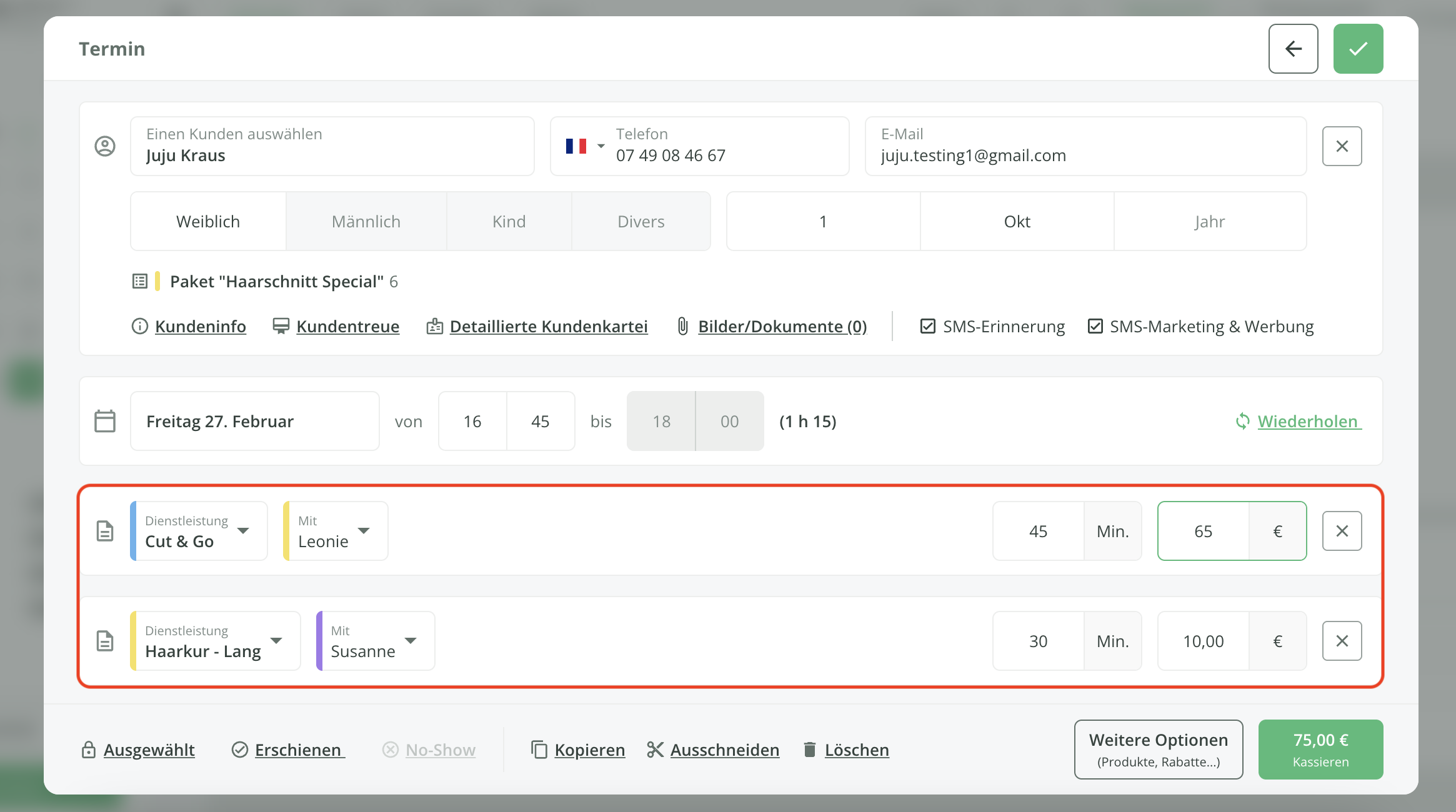1456x812 pixels.
Task: Confirm appointment with green checkmark button
Action: coord(1358,49)
